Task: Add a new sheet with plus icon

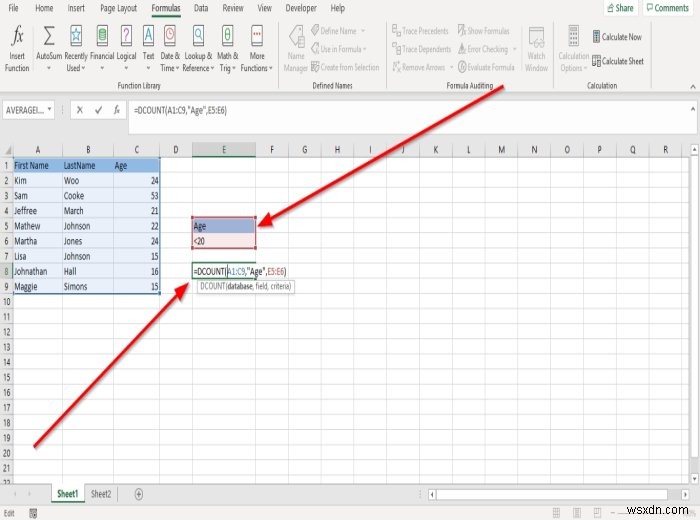Action: (139, 494)
